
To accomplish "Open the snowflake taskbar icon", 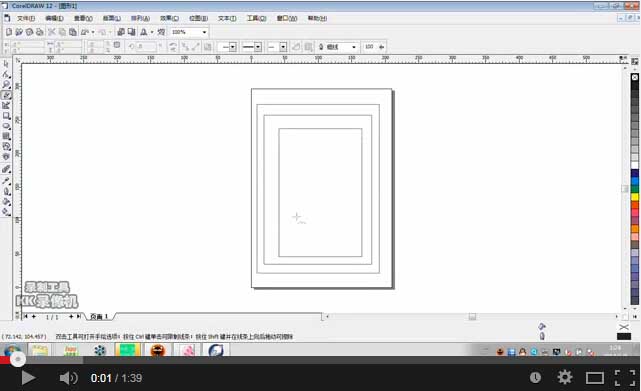I will click(100, 350).
